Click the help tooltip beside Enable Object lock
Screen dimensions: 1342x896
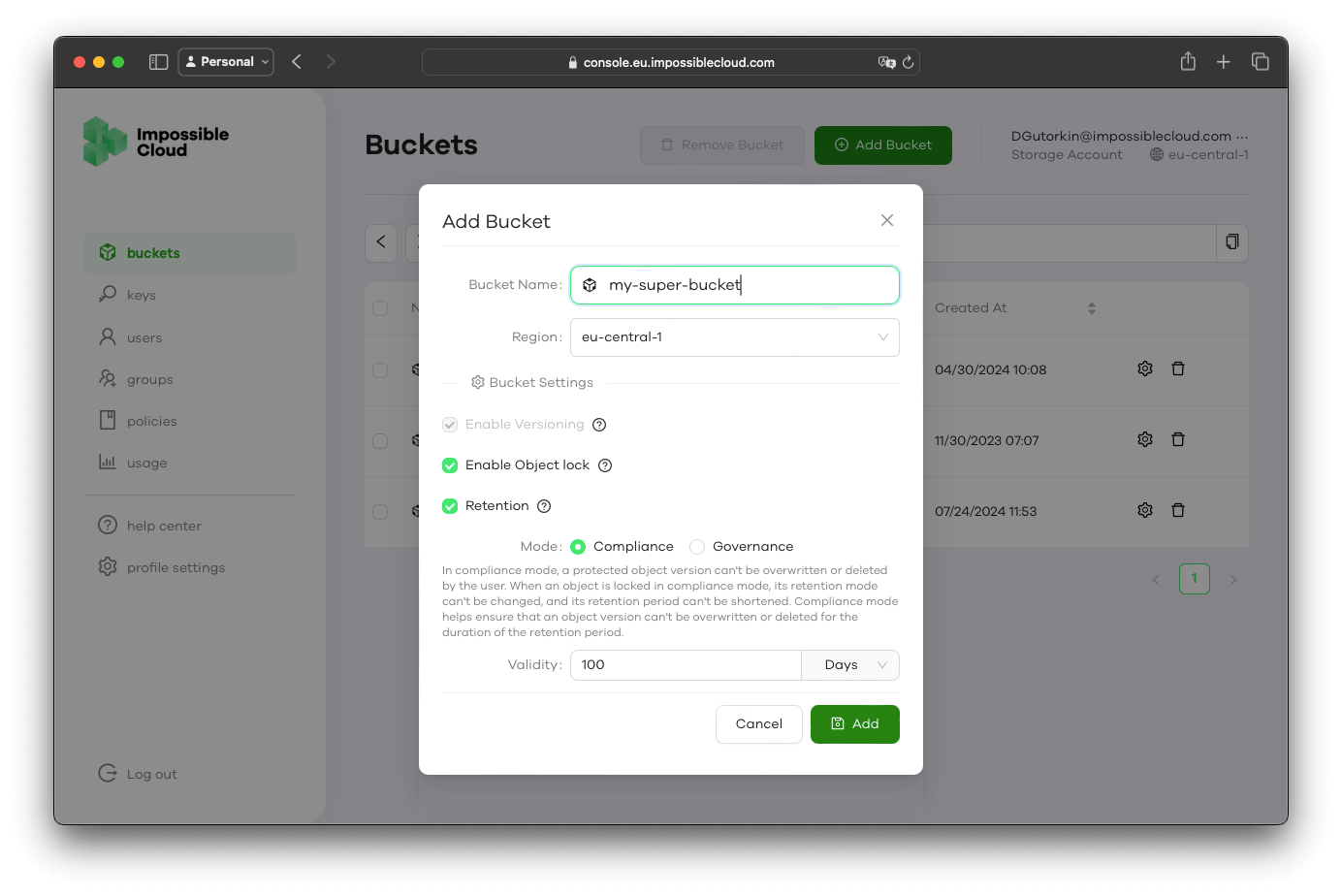(x=604, y=465)
